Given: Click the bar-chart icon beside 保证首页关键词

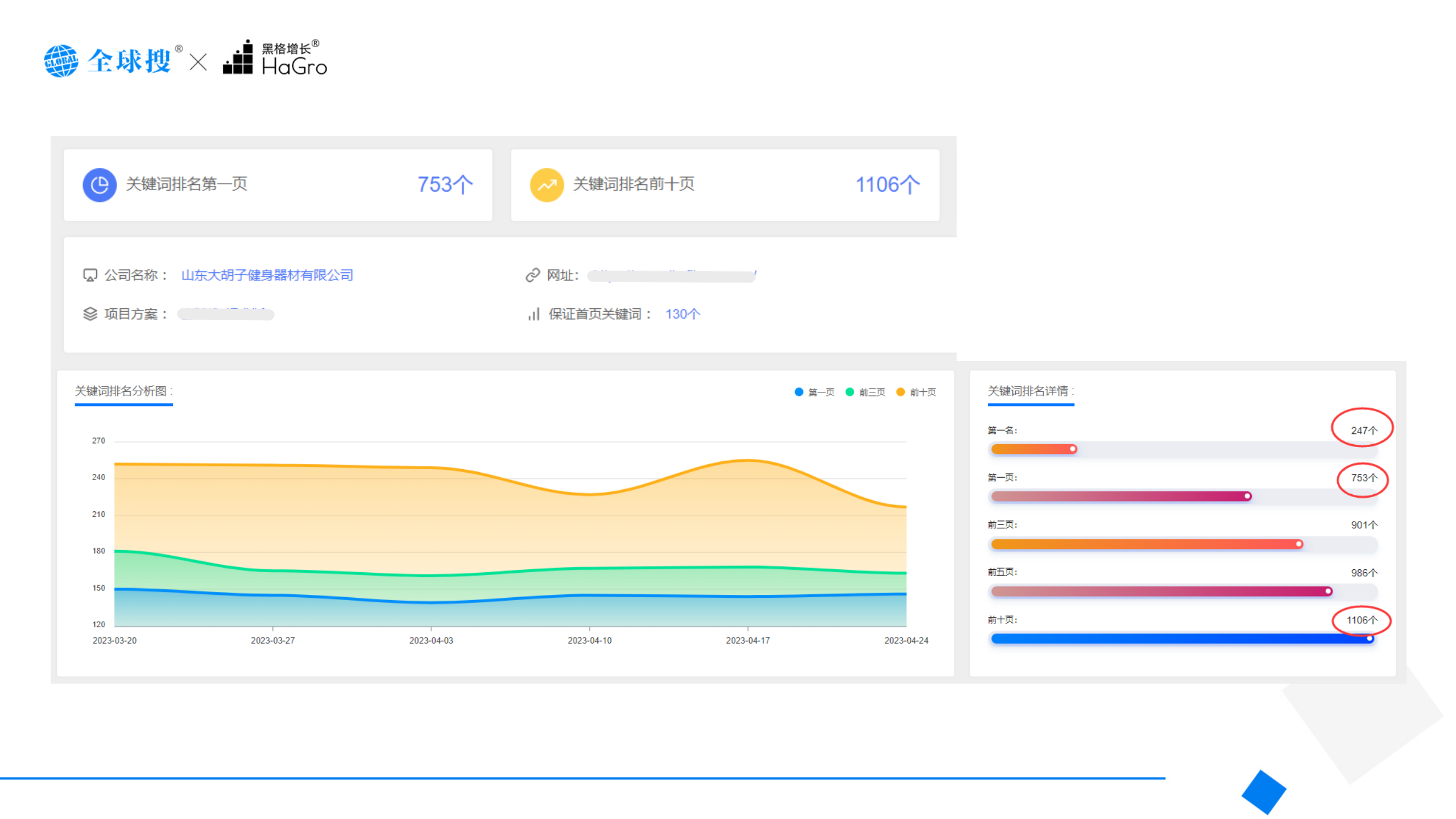Looking at the screenshot, I should [533, 314].
